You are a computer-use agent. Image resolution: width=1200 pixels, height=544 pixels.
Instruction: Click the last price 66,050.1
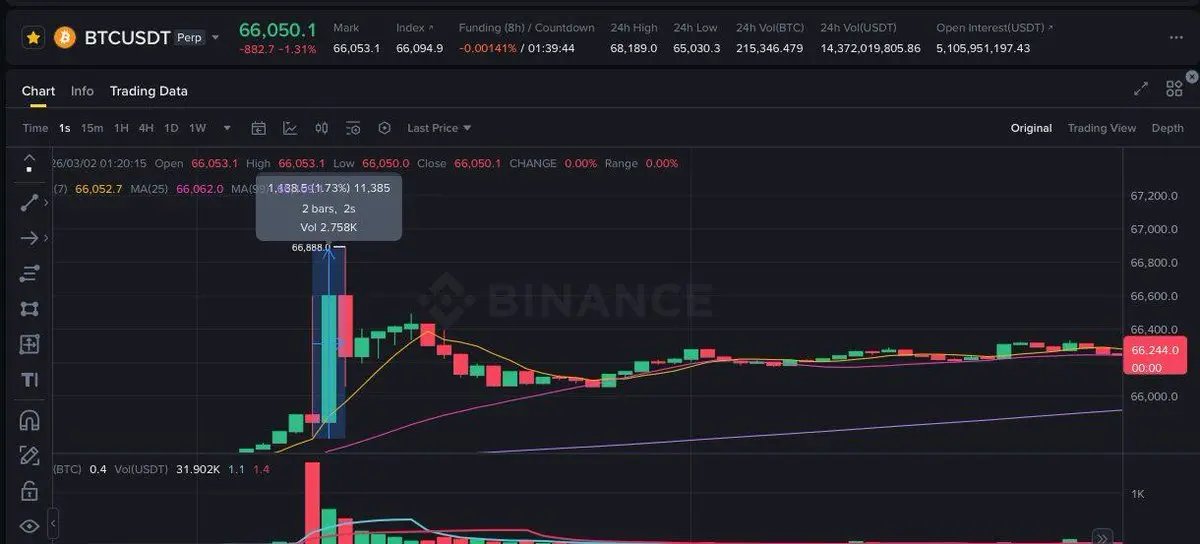(x=278, y=29)
